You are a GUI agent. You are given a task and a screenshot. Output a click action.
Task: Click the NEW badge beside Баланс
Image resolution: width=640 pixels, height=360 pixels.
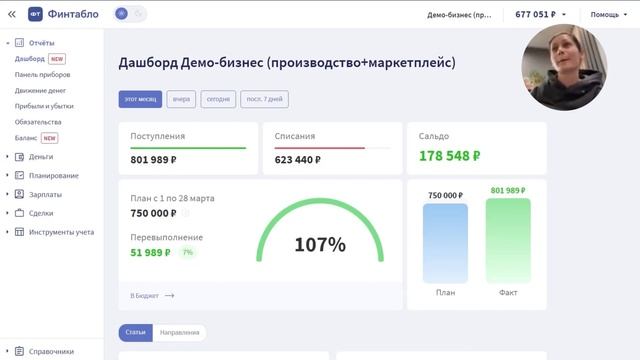tap(49, 138)
